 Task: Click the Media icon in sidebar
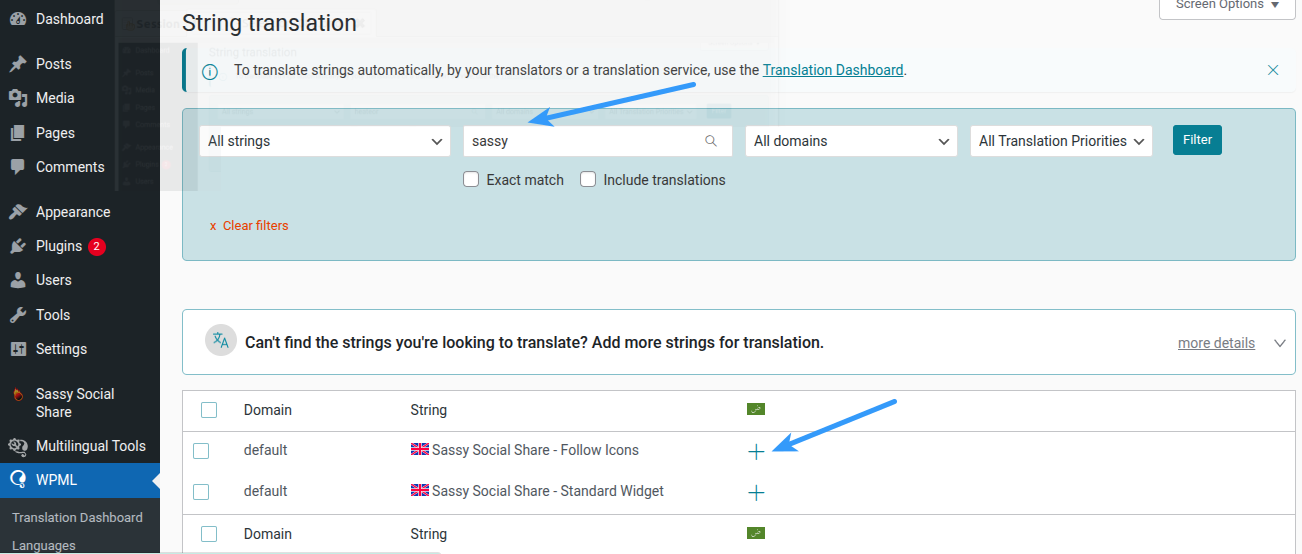17,98
